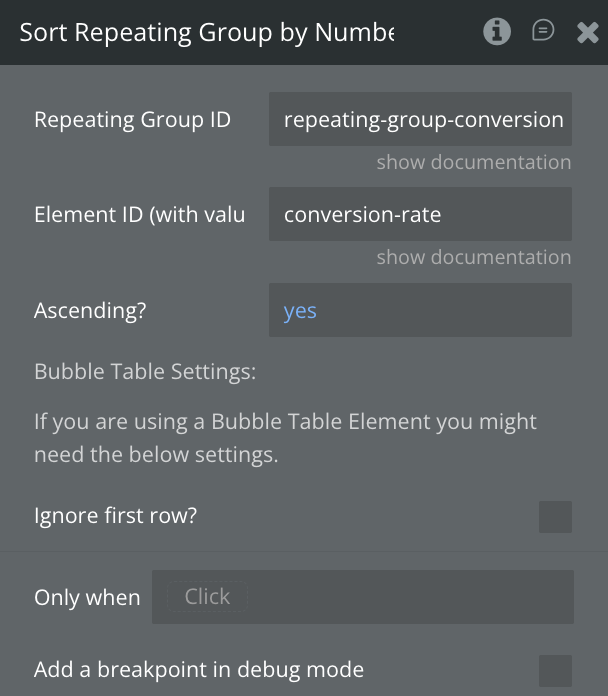Enable the Ignore first row checkbox
Screen dimensions: 608x696
click(x=555, y=517)
